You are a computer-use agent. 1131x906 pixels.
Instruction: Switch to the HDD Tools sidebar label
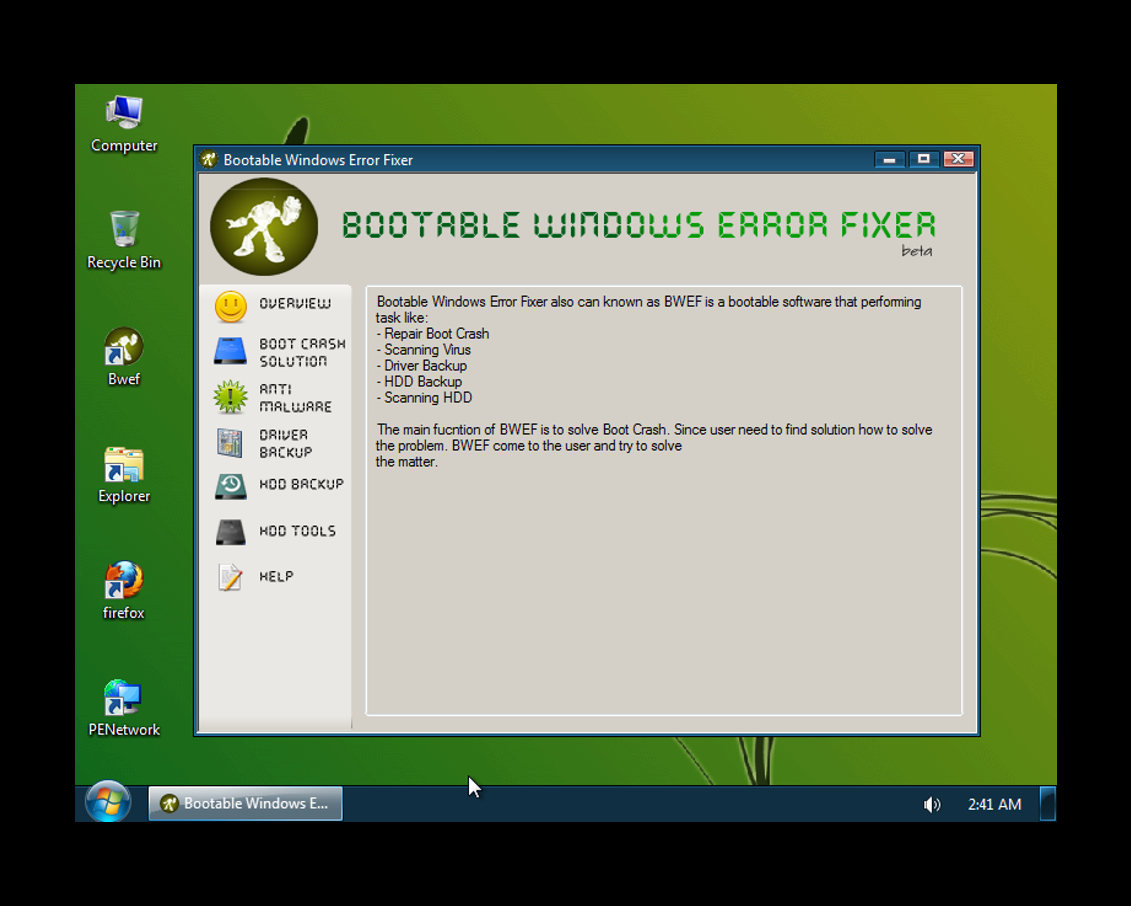pyautogui.click(x=297, y=531)
